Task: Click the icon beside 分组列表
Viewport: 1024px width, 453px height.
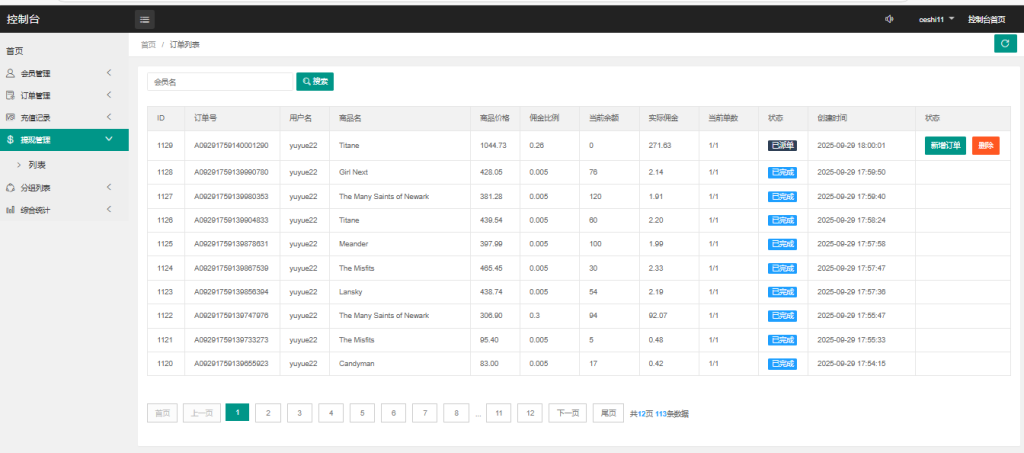Action: click(x=10, y=187)
